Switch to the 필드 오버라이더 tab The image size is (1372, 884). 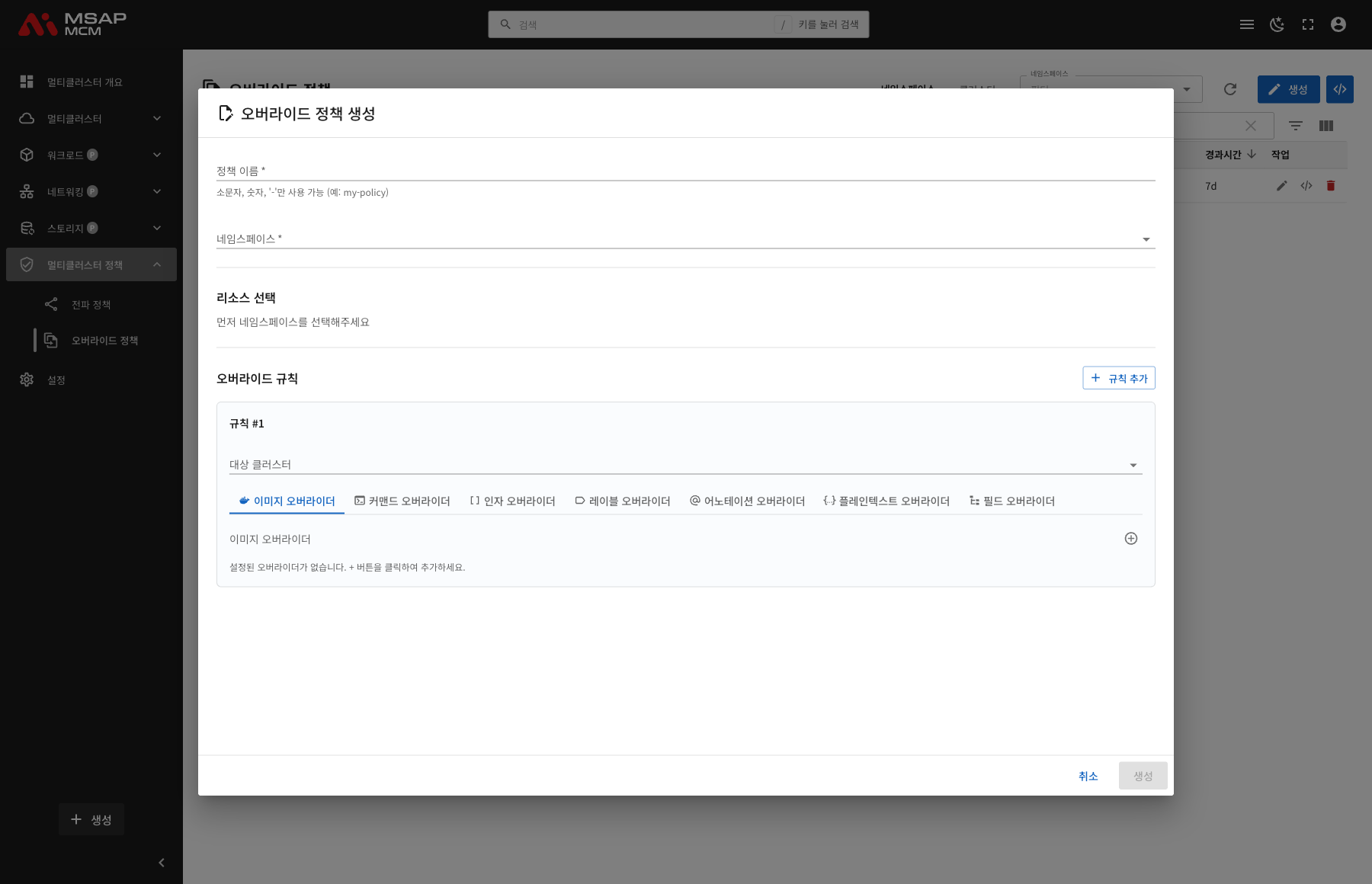[x=1012, y=501]
